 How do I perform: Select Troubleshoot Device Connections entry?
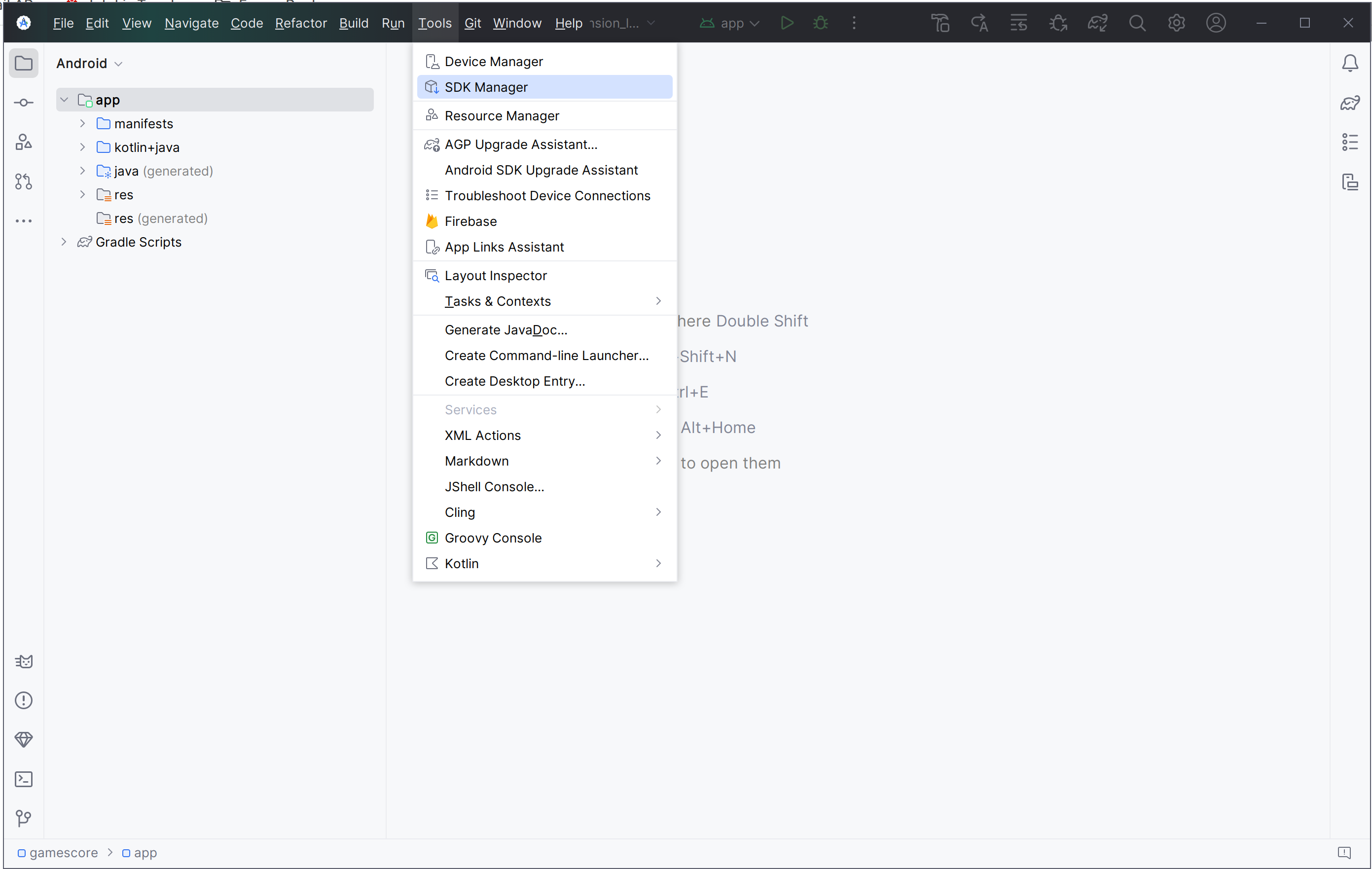pos(544,195)
